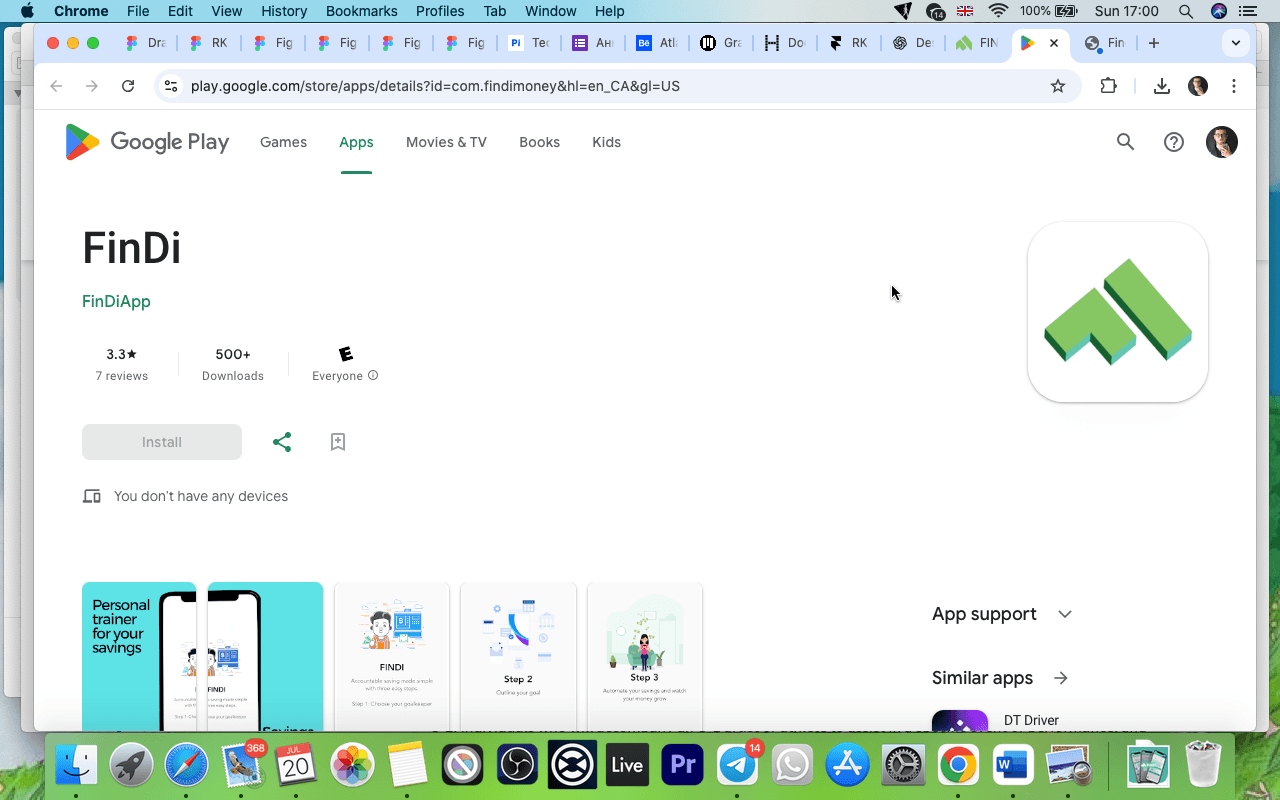Open the 'Step 2' app screenshot

[x=518, y=656]
